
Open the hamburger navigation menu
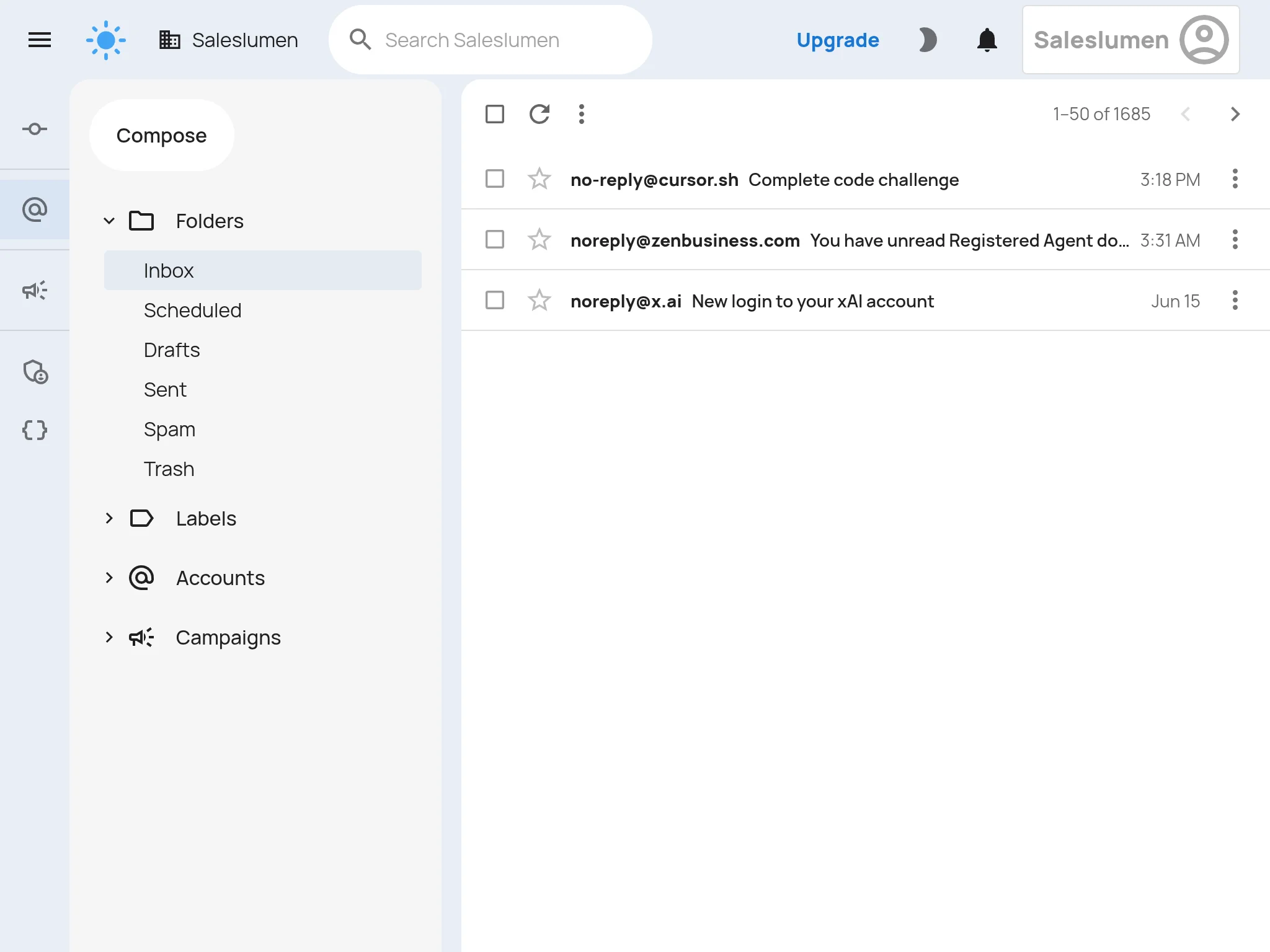click(x=40, y=40)
